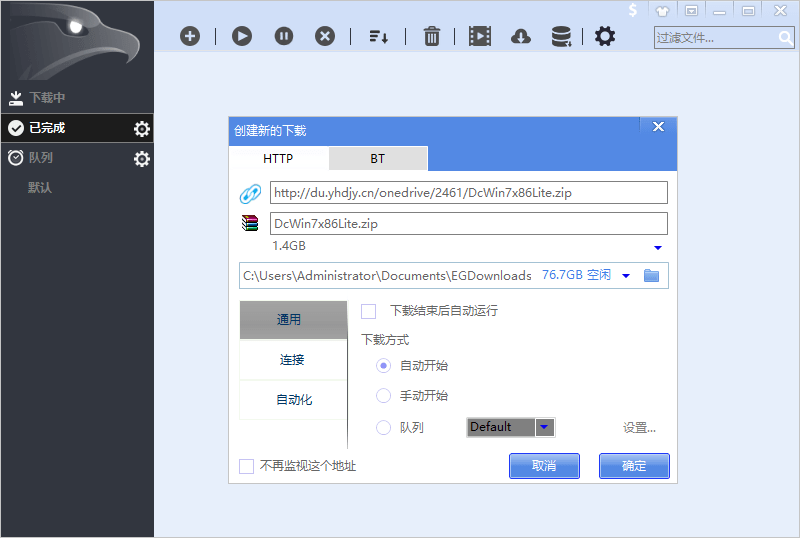Switch to the BT tab
This screenshot has height=538, width=800.
tap(377, 159)
